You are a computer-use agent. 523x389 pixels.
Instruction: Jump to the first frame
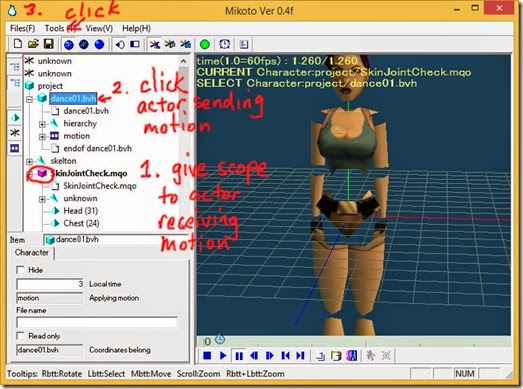285,356
